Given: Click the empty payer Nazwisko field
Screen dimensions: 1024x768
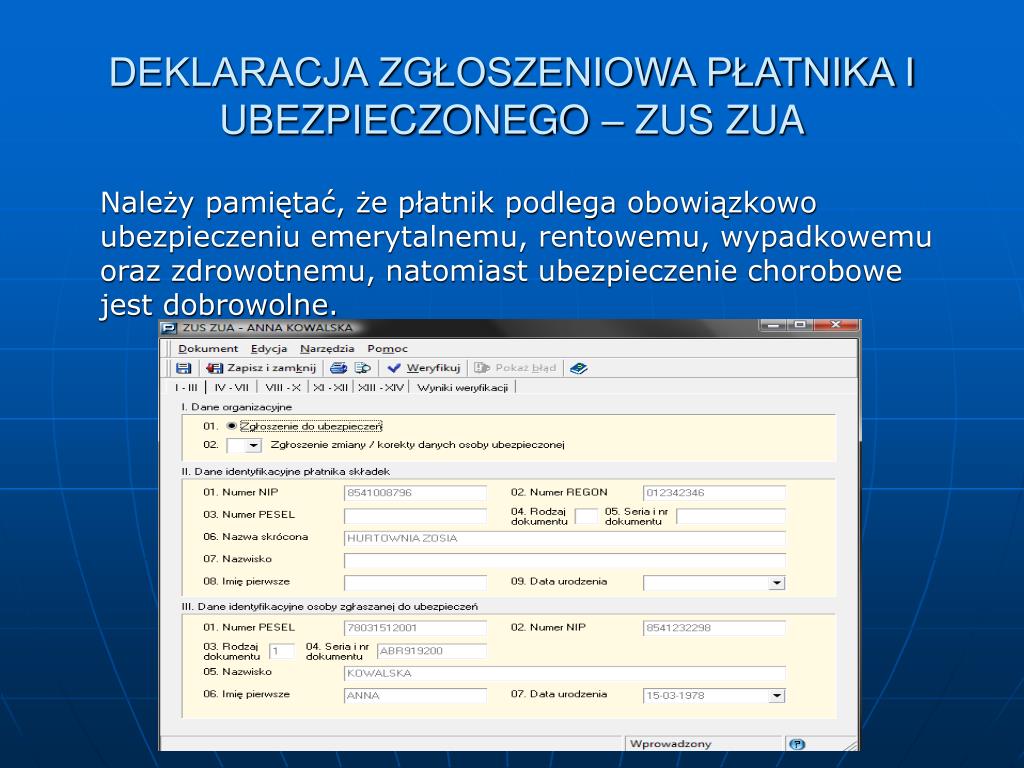Looking at the screenshot, I should coord(565,560).
